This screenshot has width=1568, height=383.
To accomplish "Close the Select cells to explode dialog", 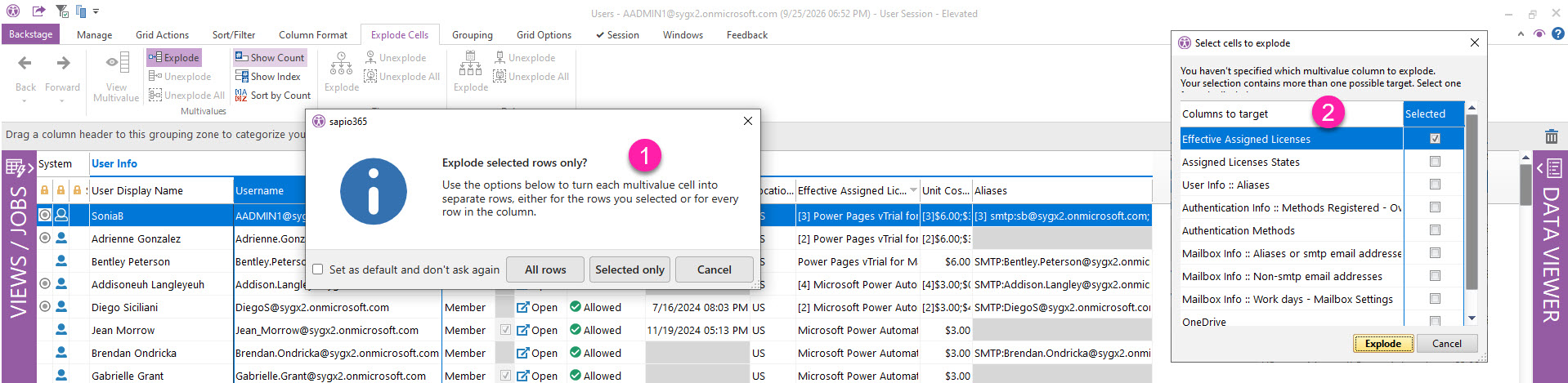I will point(1474,42).
